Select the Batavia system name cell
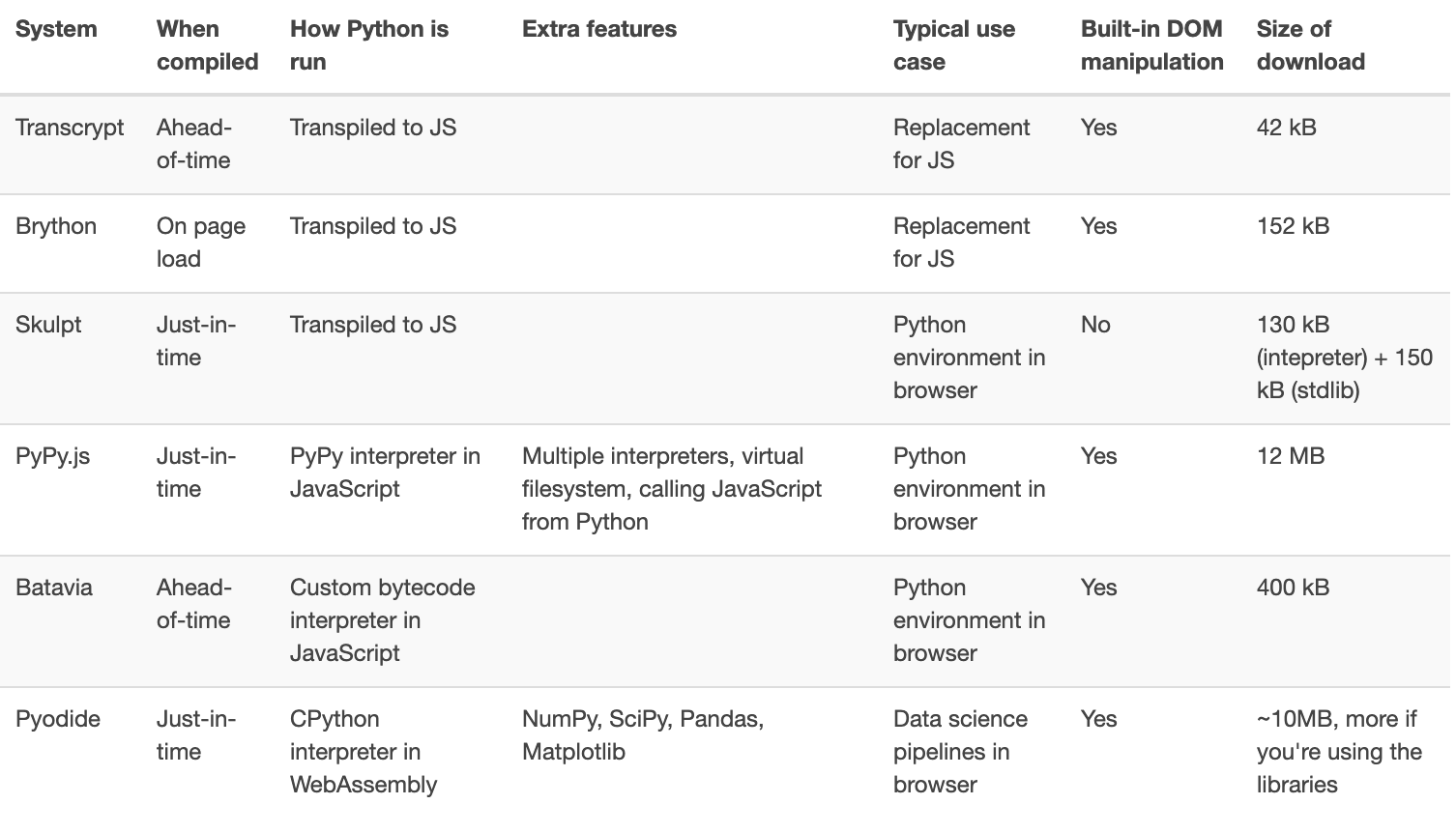Viewport: 1456px width, 833px height. (x=54, y=588)
